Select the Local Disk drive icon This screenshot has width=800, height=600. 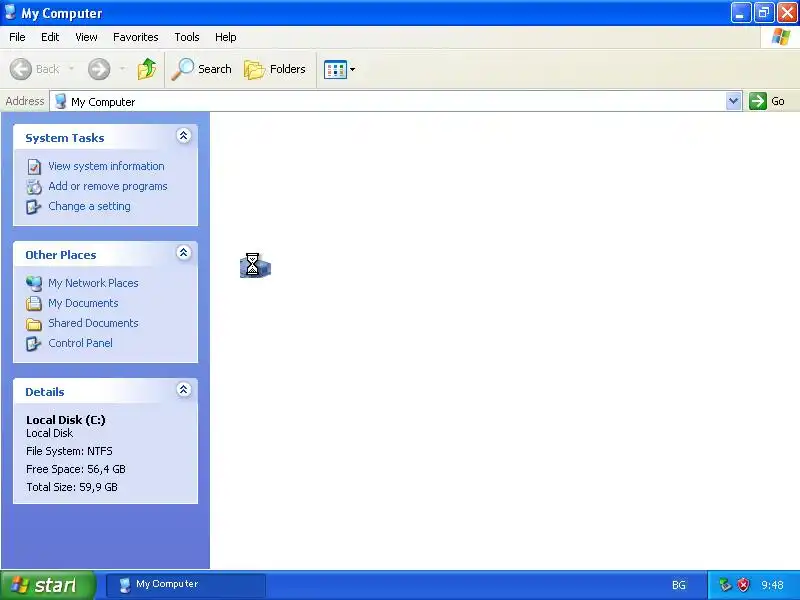255,266
